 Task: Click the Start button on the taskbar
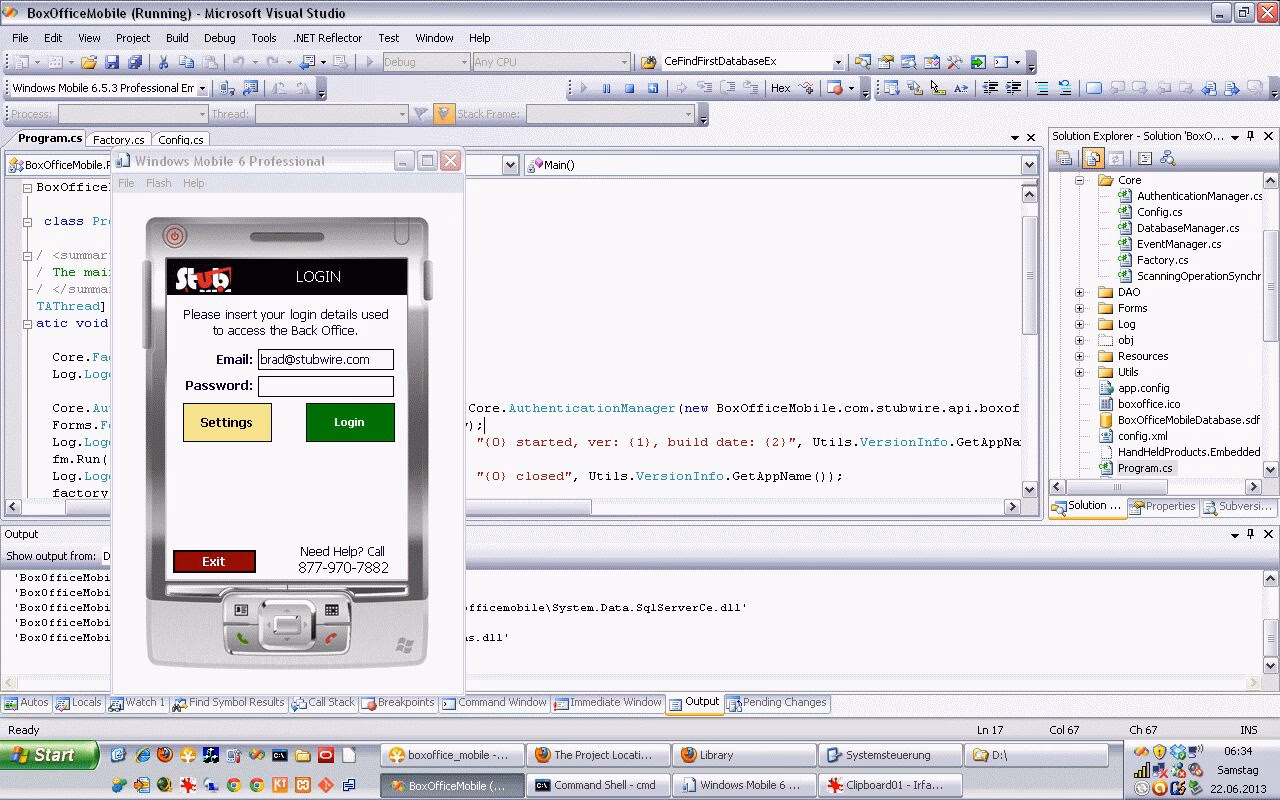(50, 755)
